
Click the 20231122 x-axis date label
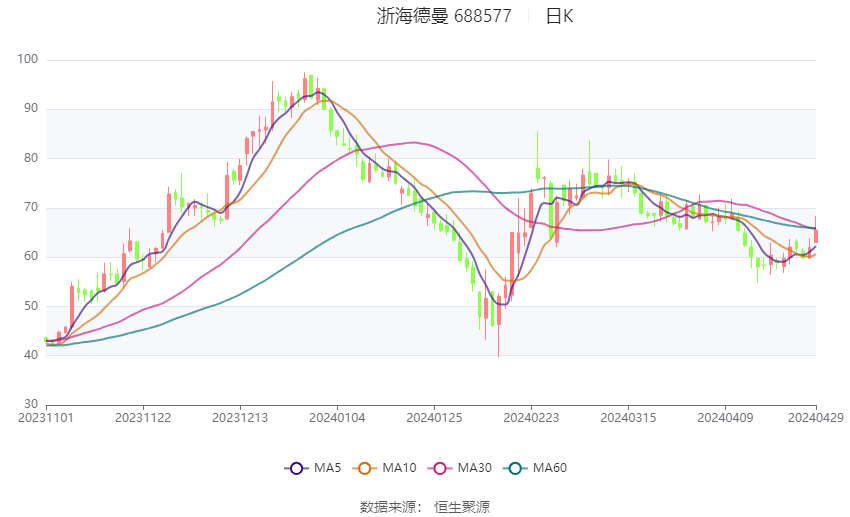pyautogui.click(x=143, y=418)
